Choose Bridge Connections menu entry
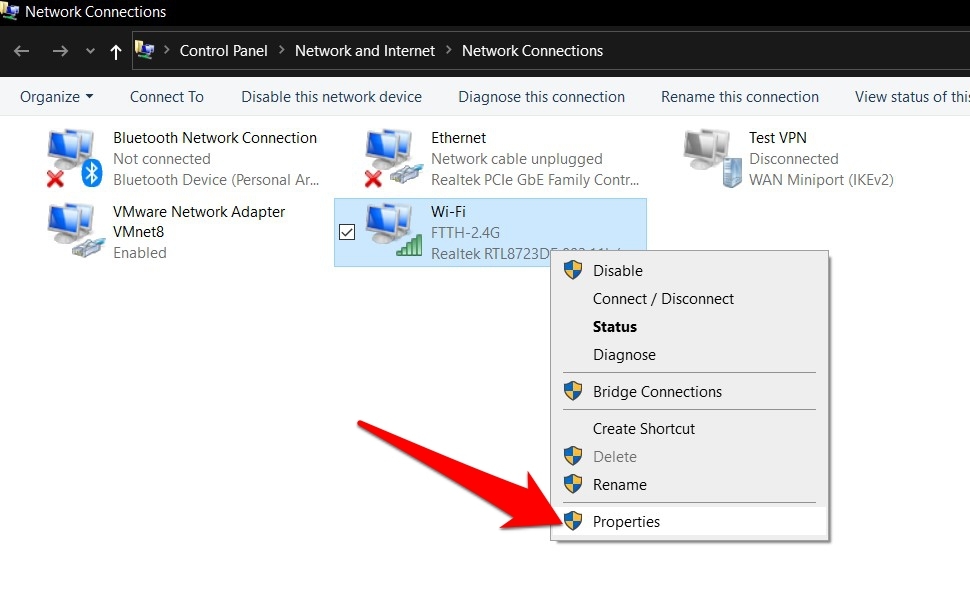The image size is (970, 603). (689, 391)
